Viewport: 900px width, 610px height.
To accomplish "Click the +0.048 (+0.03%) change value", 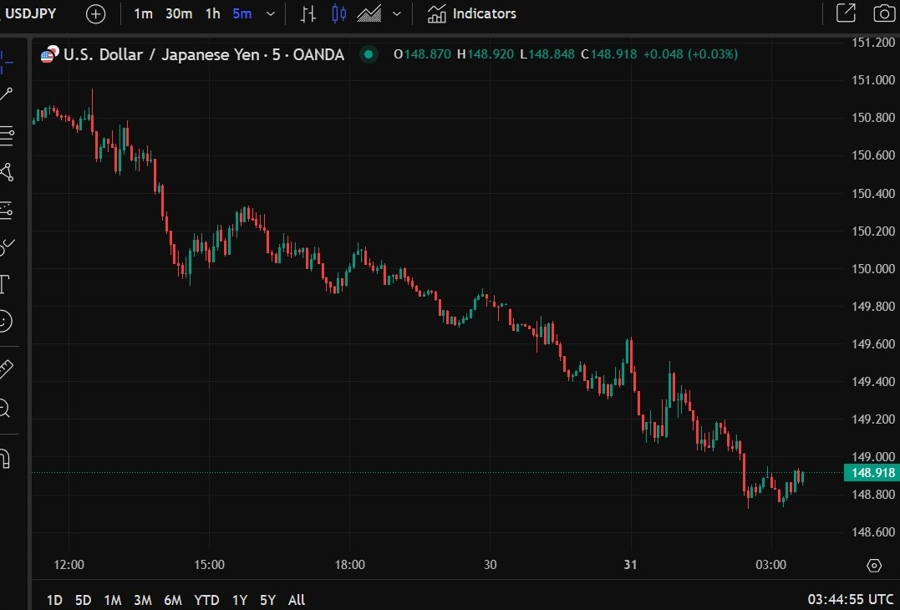I will pyautogui.click(x=690, y=55).
